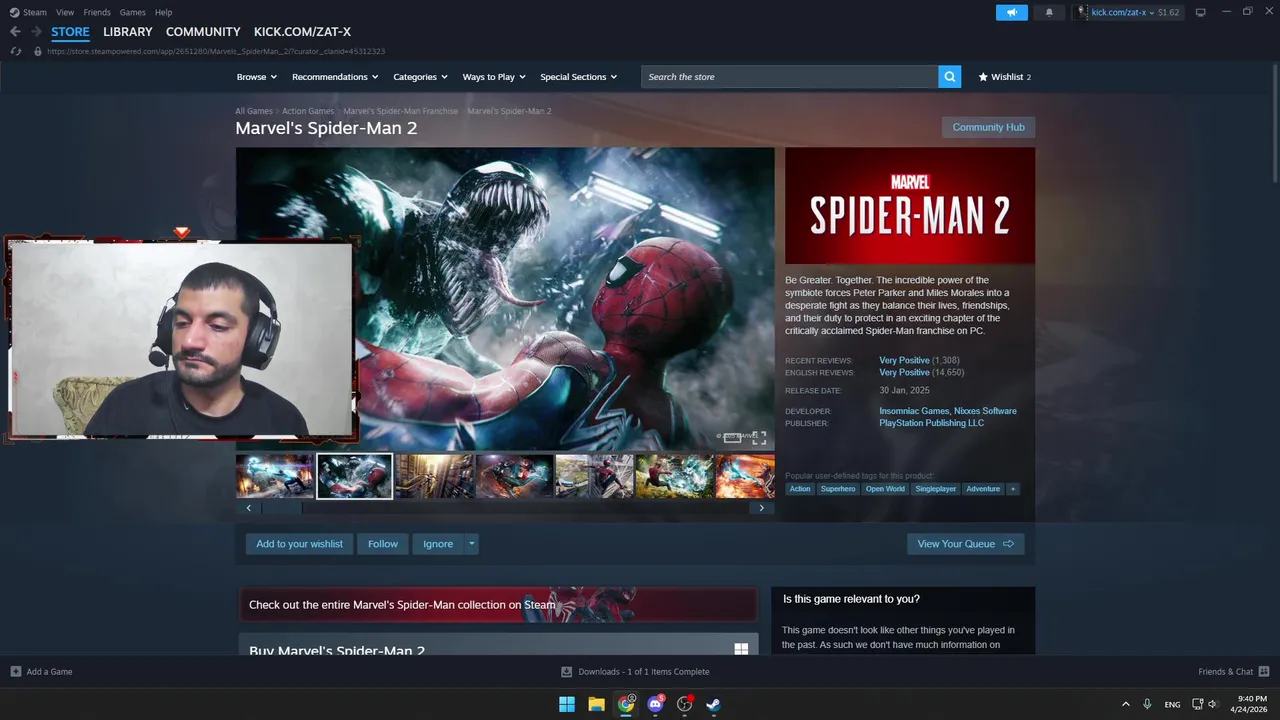This screenshot has height=720, width=1280.
Task: Open the Games menu
Action: point(133,12)
